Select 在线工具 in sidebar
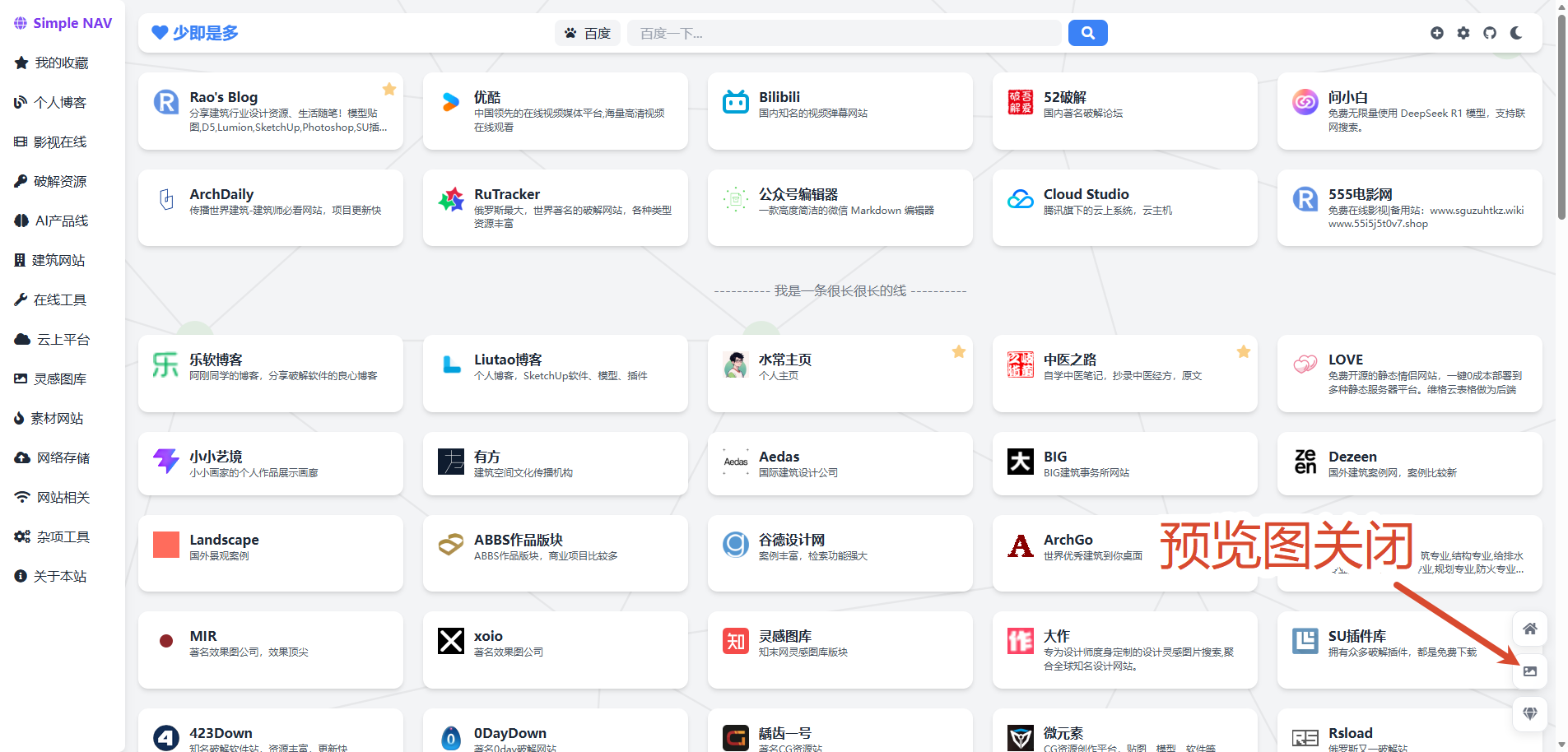 click(51, 299)
